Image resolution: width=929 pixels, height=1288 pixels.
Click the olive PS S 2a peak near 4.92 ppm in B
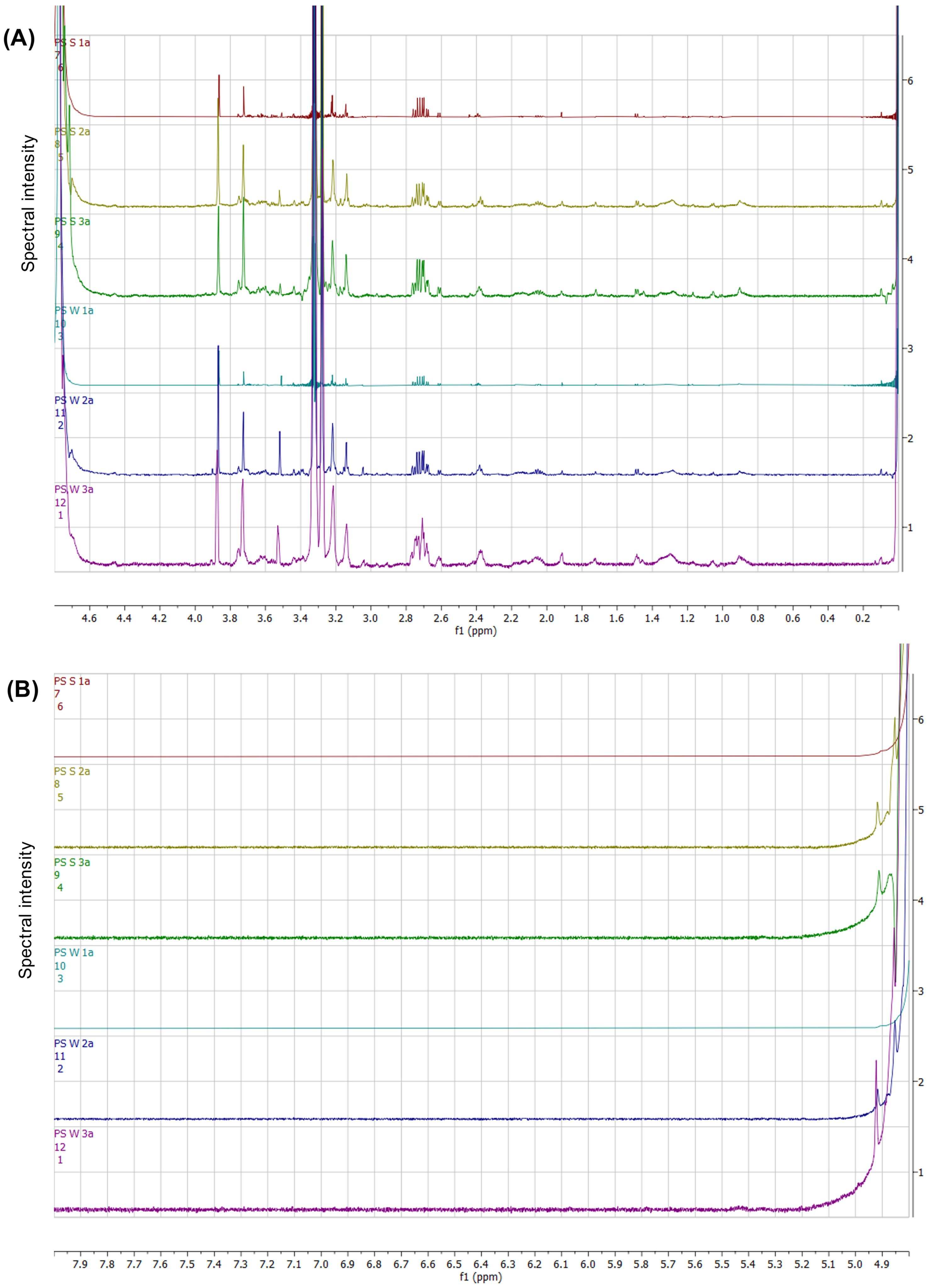point(877,813)
